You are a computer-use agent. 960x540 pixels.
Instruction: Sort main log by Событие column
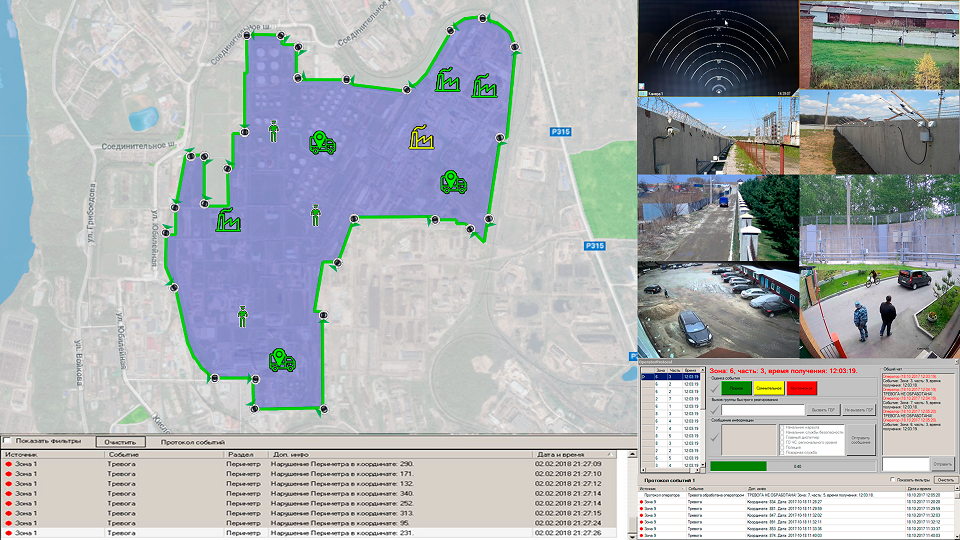(164, 454)
